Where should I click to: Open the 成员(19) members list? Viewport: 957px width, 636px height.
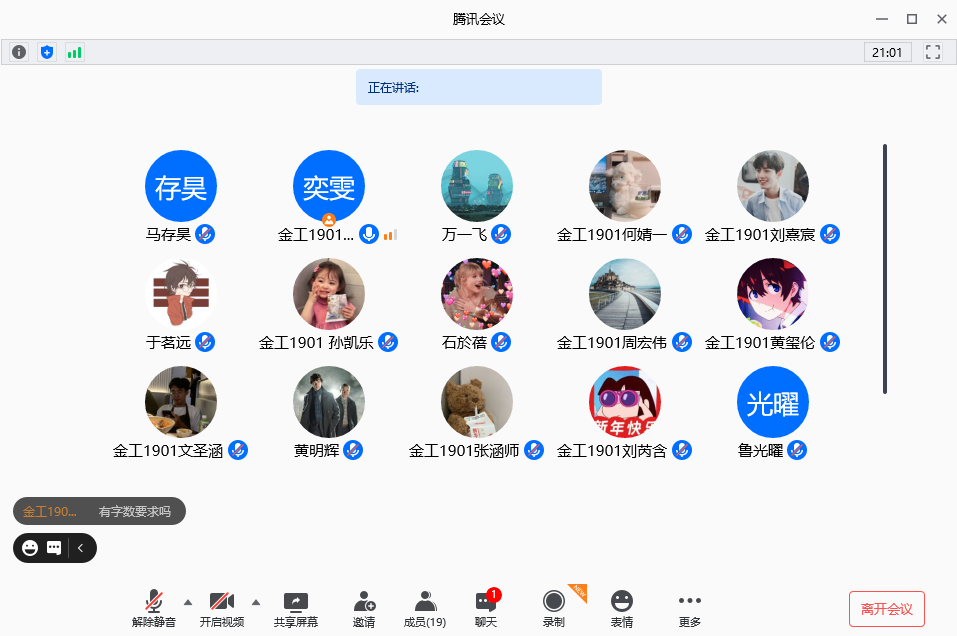[x=425, y=609]
